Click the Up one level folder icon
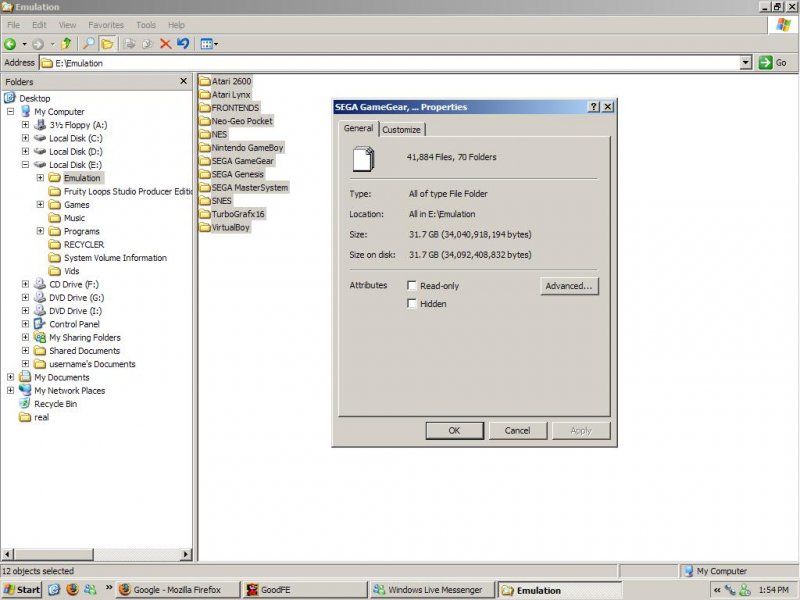Viewport: 800px width, 600px height. 66,44
